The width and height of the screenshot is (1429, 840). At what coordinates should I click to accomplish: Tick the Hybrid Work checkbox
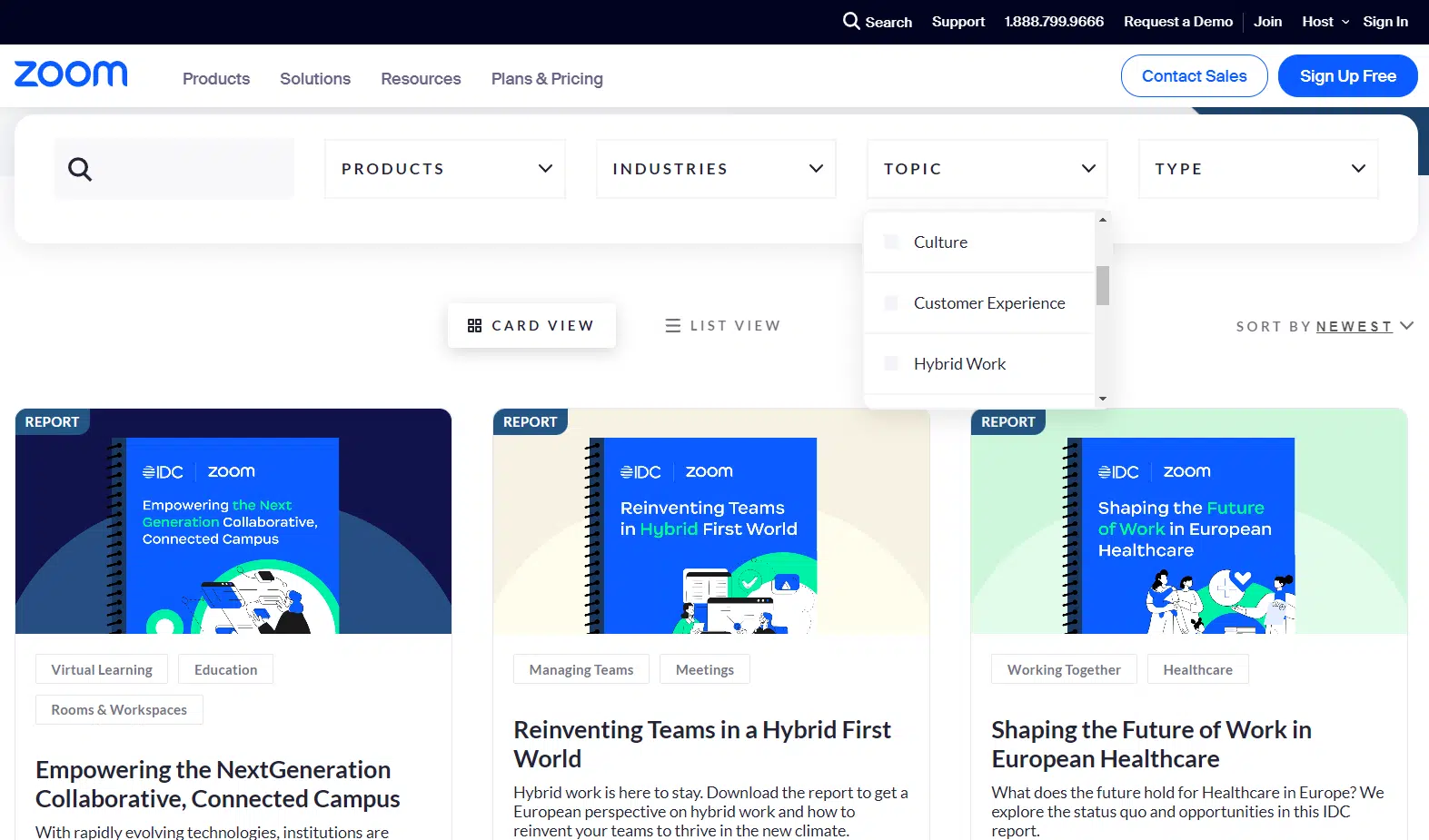pyautogui.click(x=891, y=363)
